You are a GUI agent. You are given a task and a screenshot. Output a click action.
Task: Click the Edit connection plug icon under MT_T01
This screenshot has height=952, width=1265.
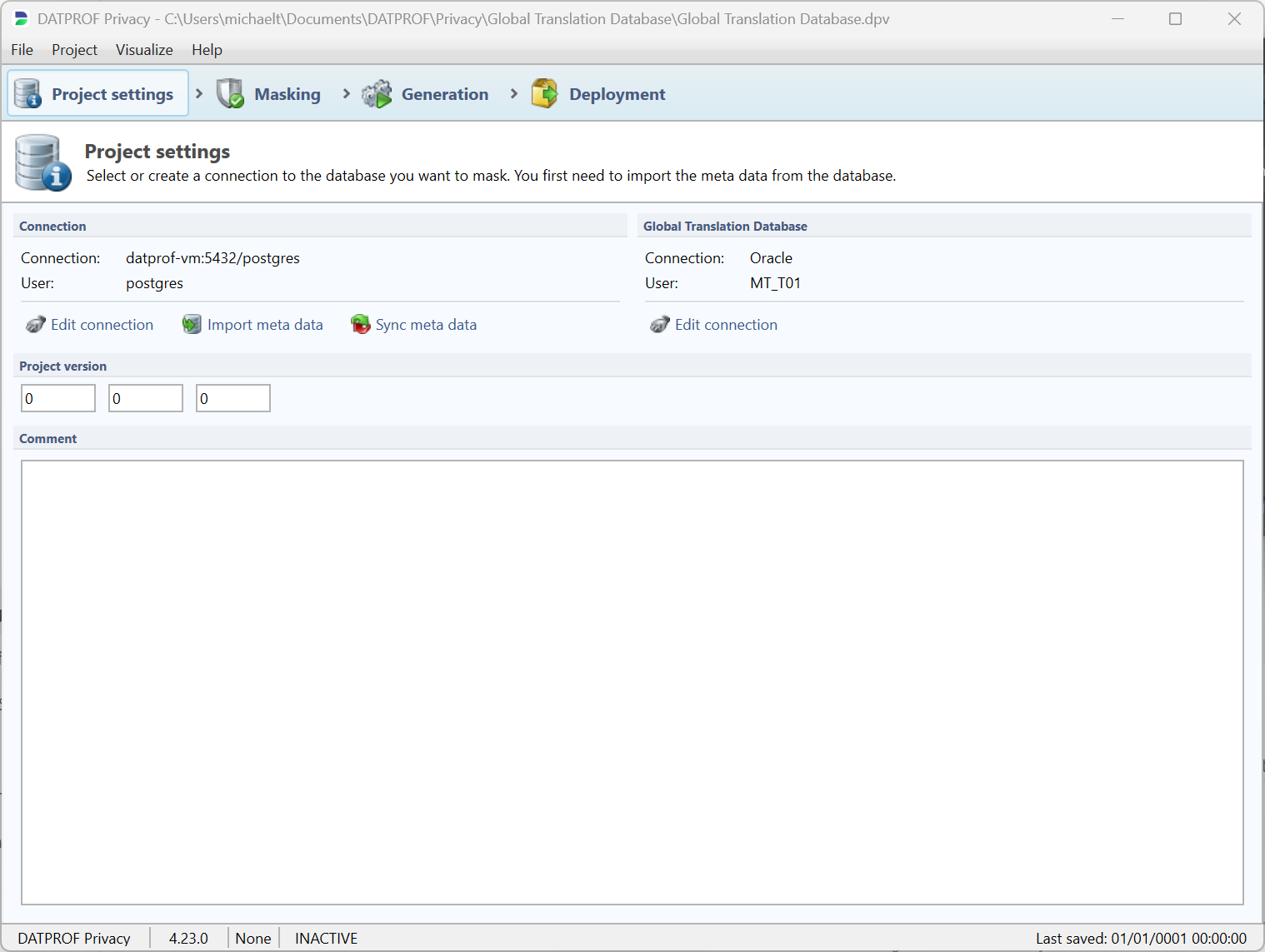click(659, 325)
